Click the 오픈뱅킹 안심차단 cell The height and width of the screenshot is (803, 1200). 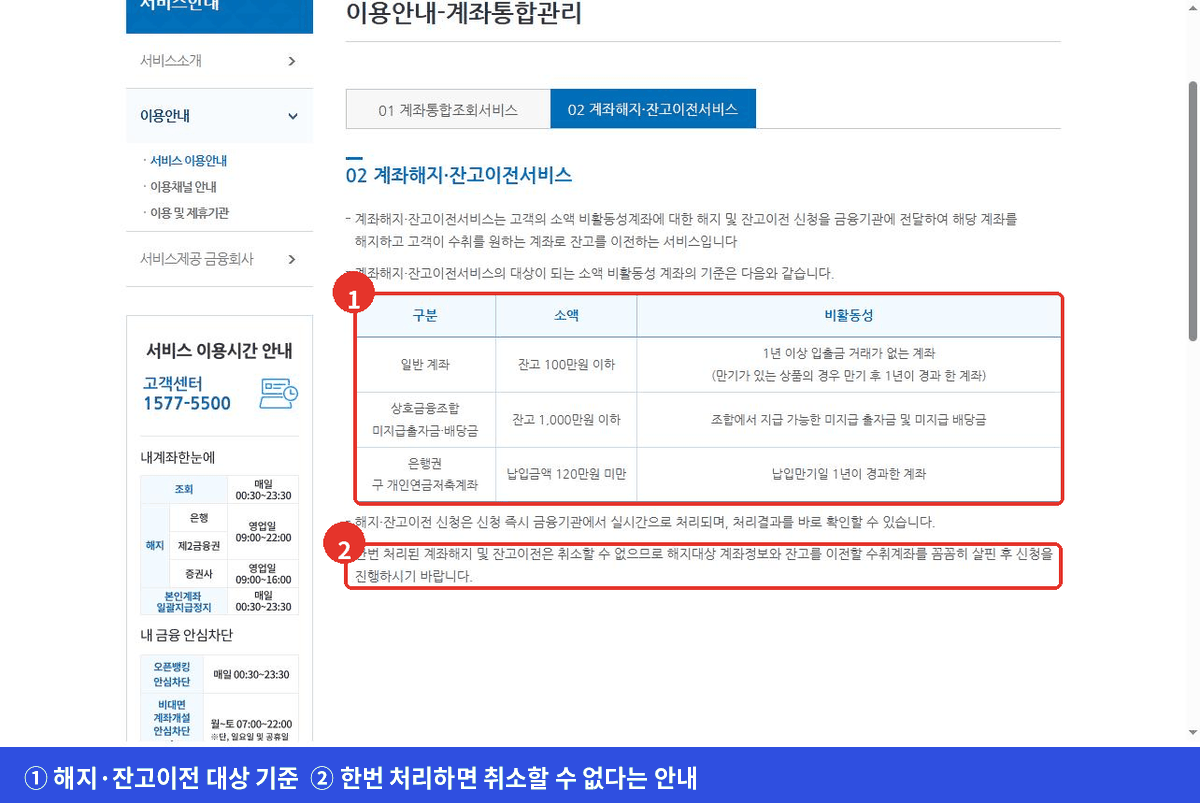pyautogui.click(x=172, y=675)
